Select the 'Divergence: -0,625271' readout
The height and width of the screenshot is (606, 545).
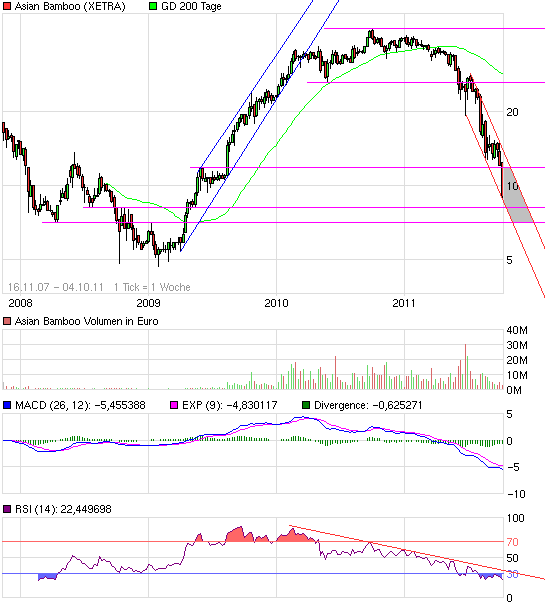tap(368, 405)
